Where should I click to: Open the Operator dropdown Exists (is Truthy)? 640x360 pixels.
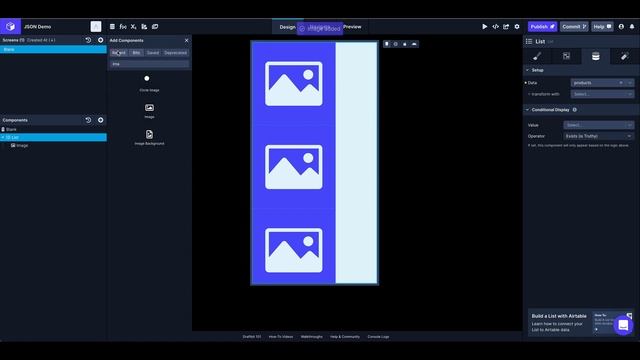point(599,136)
